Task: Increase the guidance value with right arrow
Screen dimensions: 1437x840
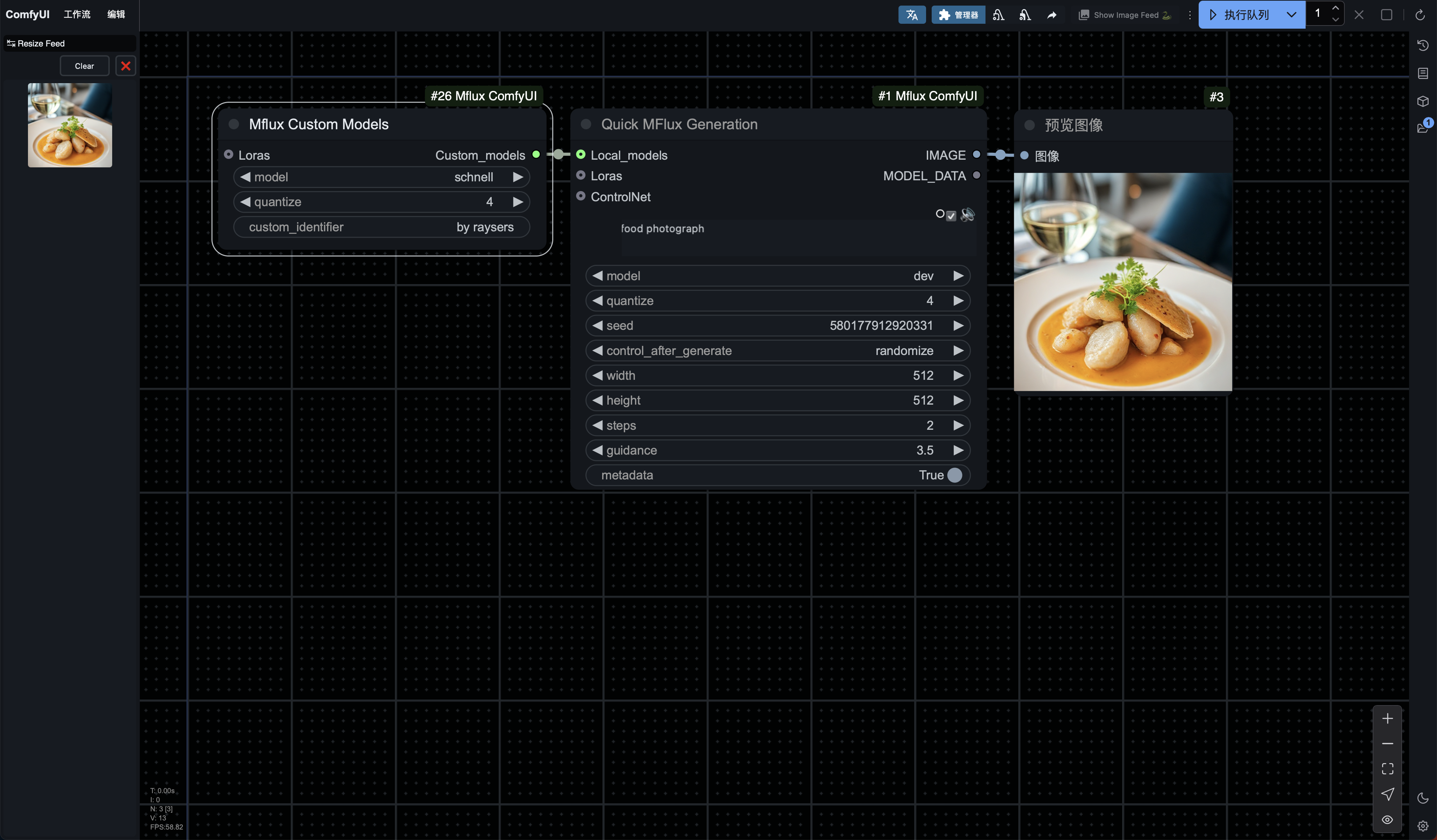Action: [958, 450]
